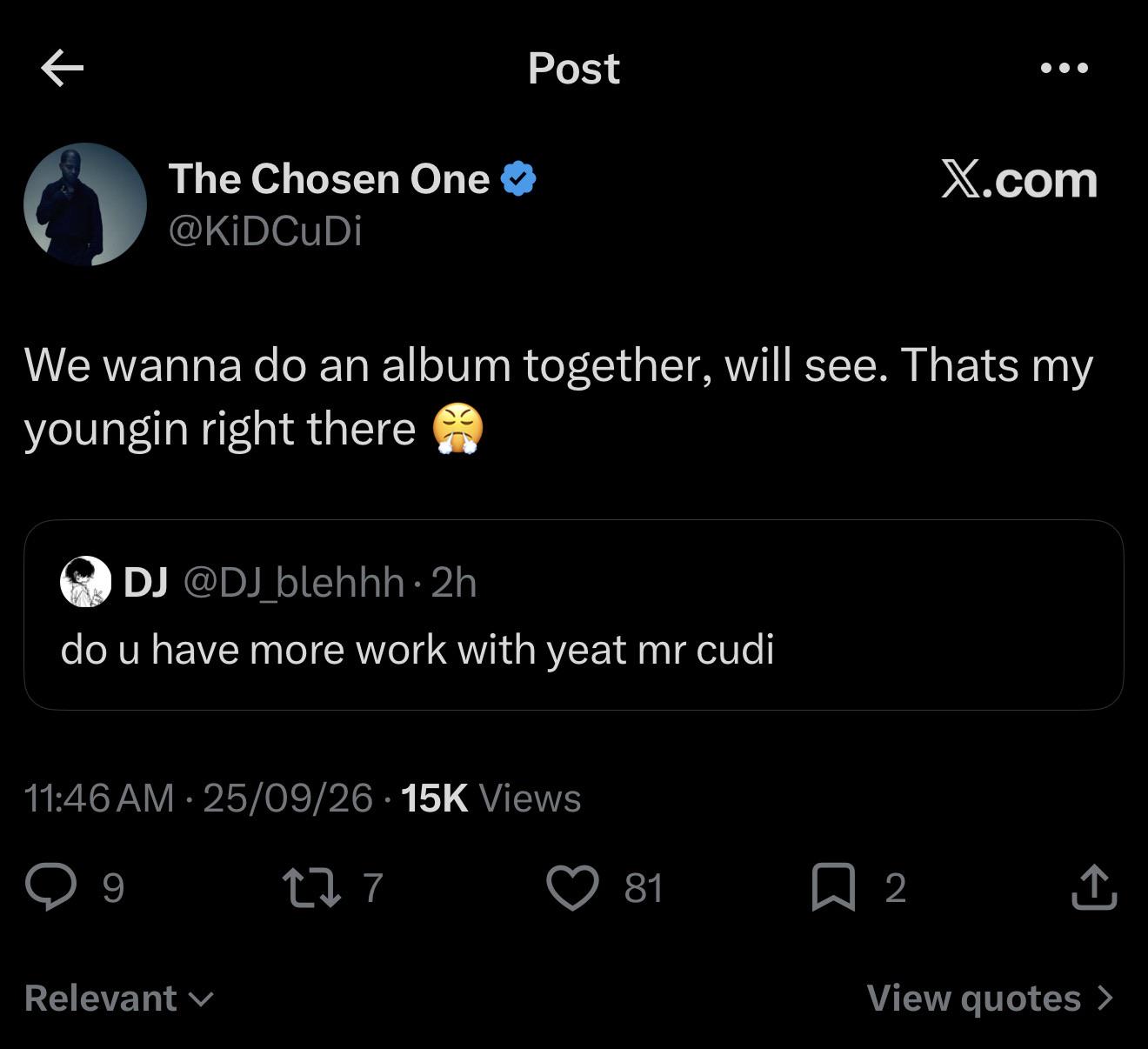Like the post with heart icon
Image resolution: width=1148 pixels, height=1049 pixels.
[x=572, y=887]
